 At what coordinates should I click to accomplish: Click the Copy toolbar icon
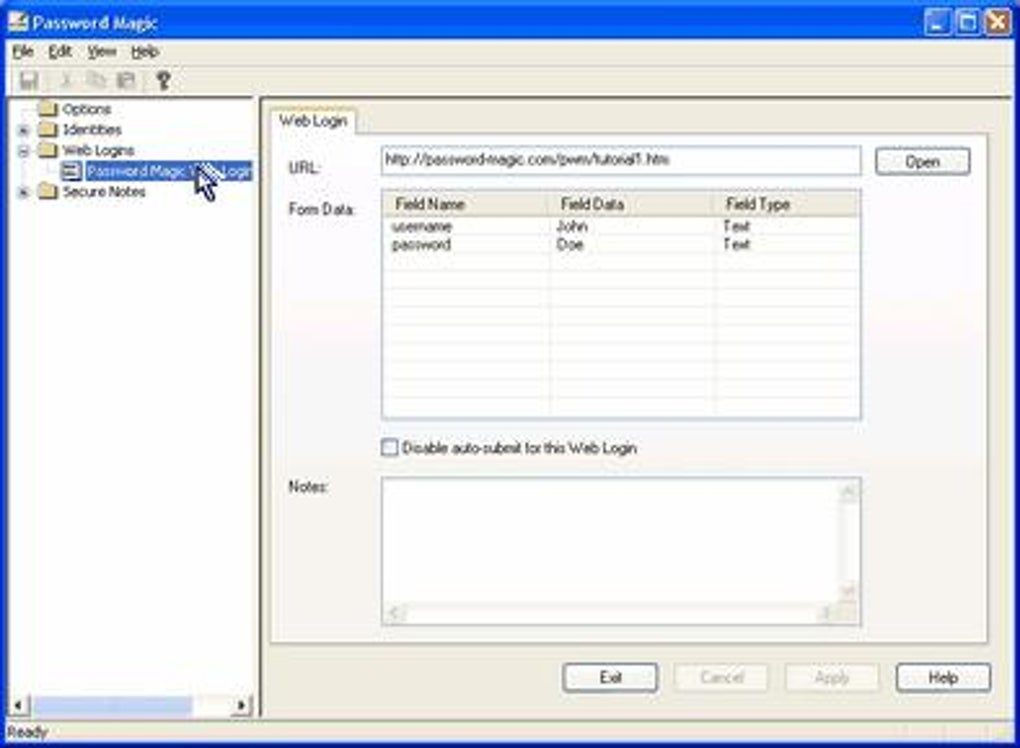(96, 81)
